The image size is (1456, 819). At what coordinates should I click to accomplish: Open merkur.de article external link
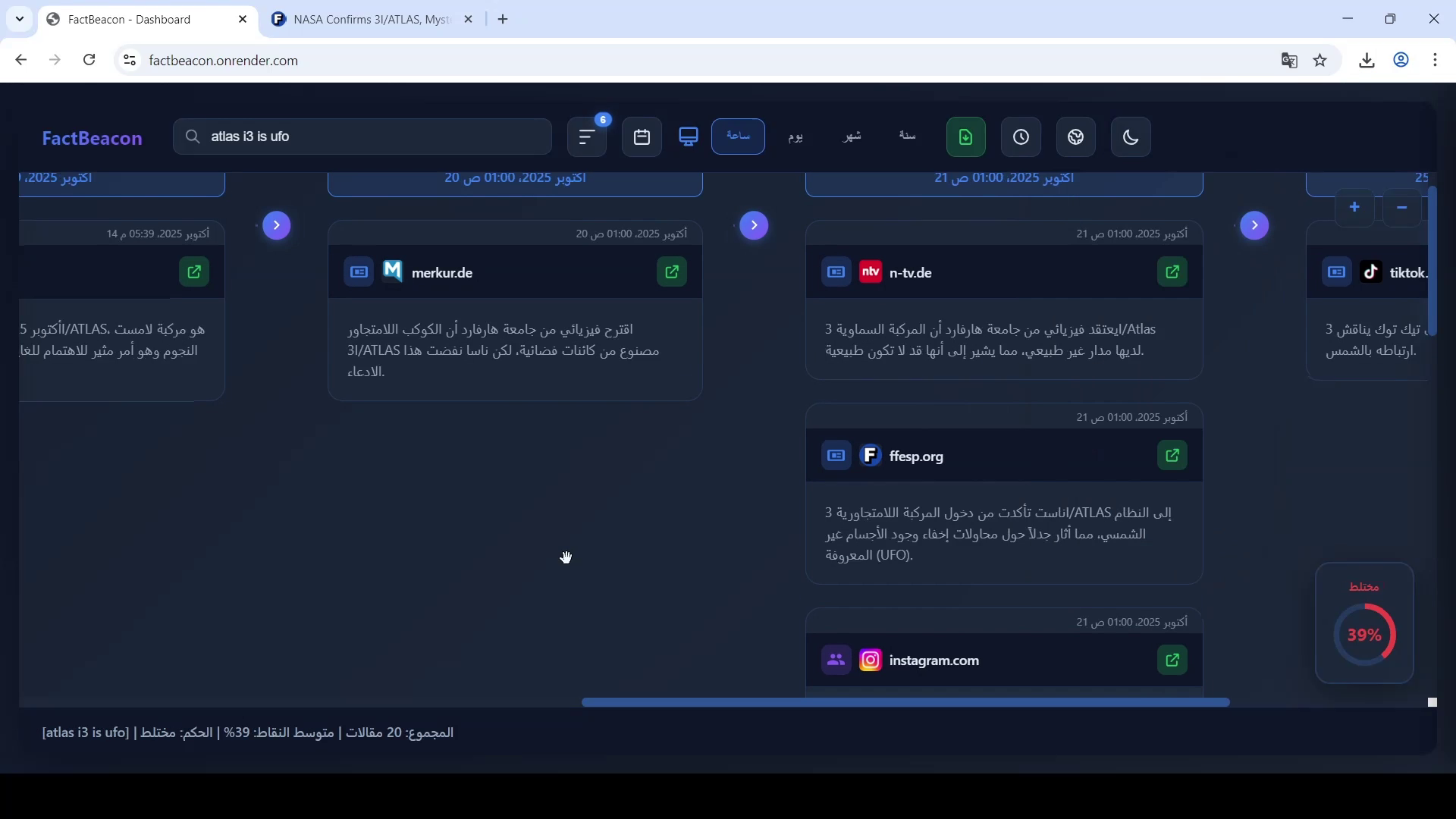672,272
